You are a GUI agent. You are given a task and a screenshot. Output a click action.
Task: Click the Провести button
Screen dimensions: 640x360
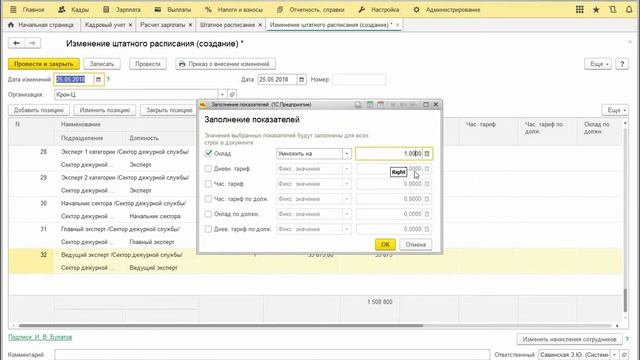[148, 64]
